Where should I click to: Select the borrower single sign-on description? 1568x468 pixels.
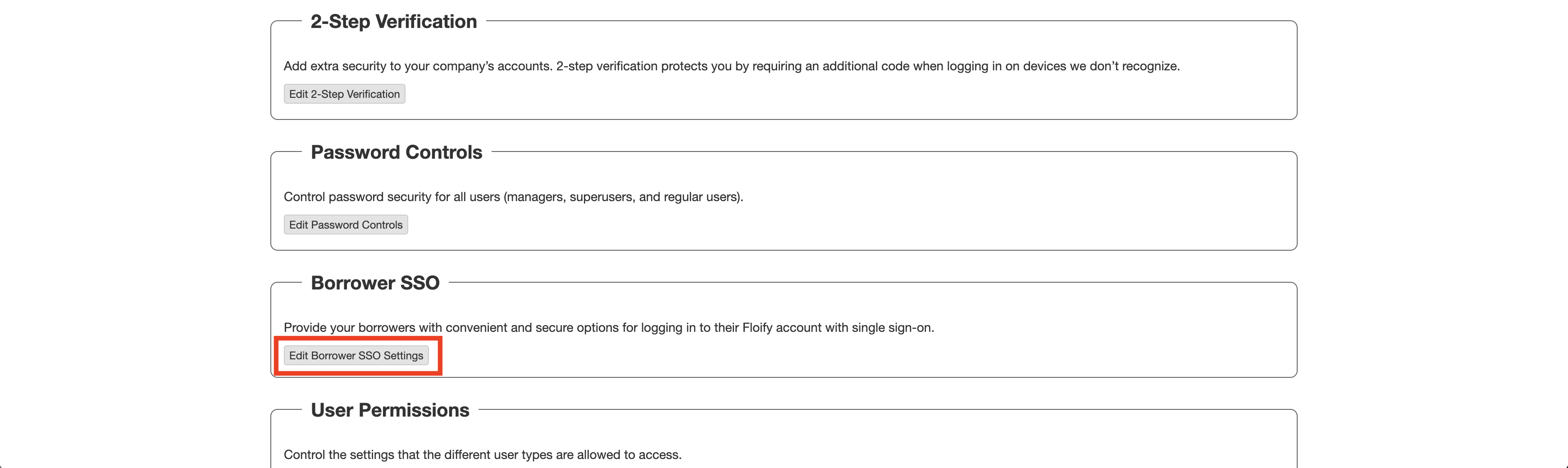coord(609,327)
